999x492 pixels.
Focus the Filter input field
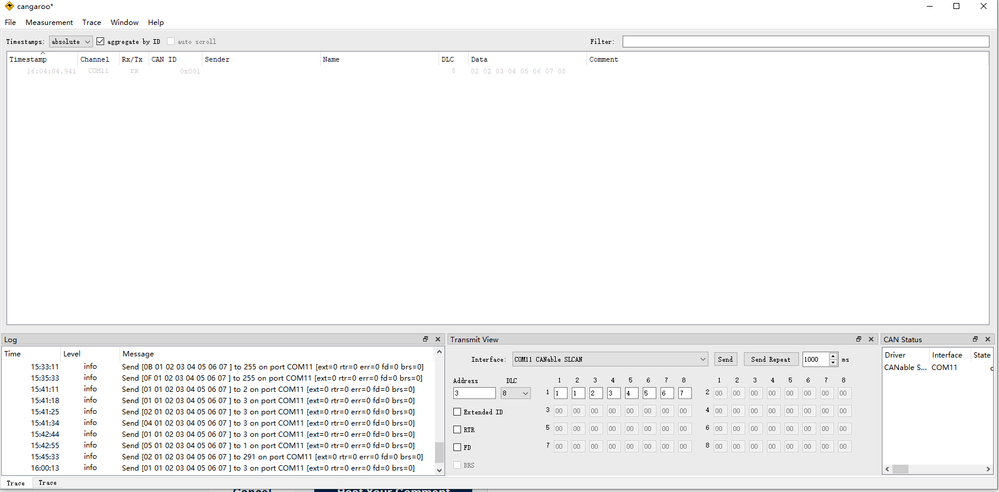coord(805,41)
